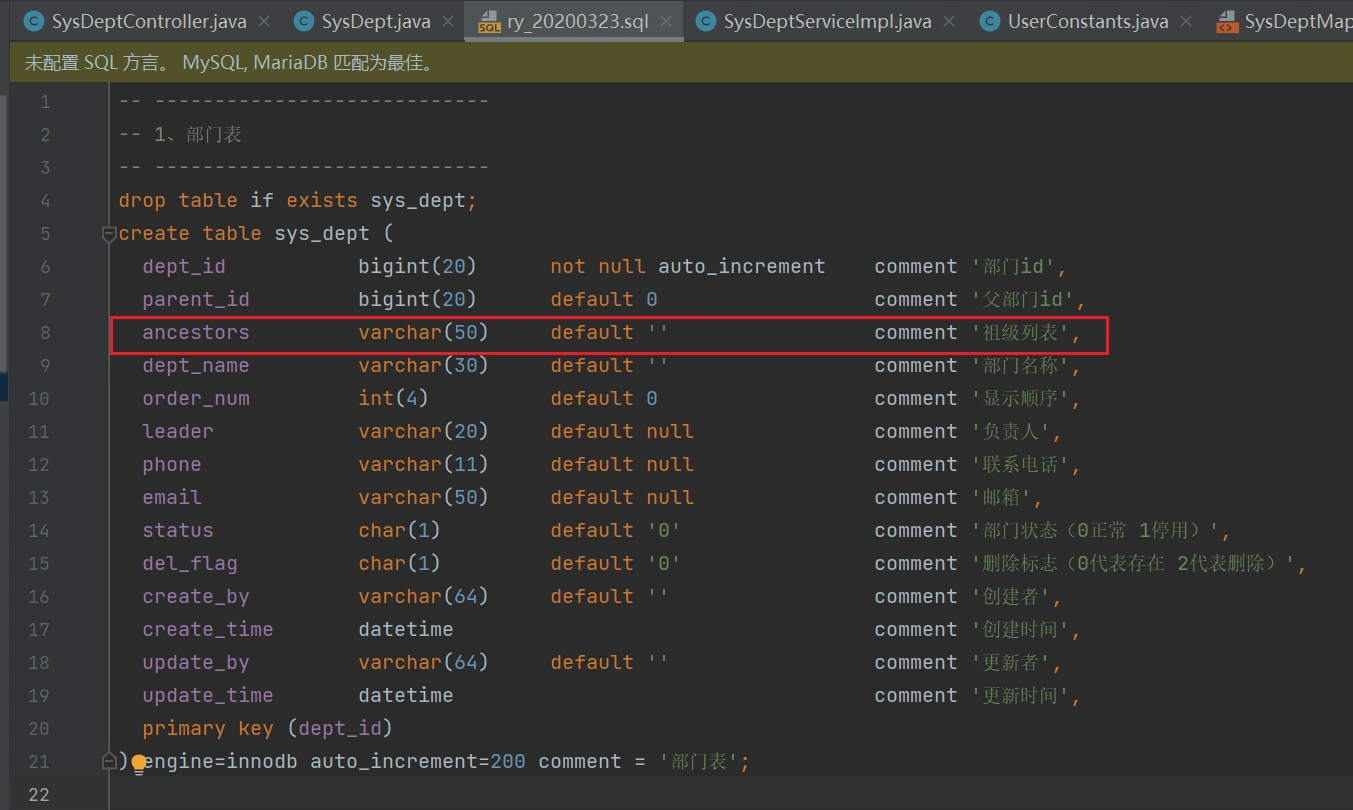Click line number 8 in the gutter
1353x810 pixels.
click(41, 332)
